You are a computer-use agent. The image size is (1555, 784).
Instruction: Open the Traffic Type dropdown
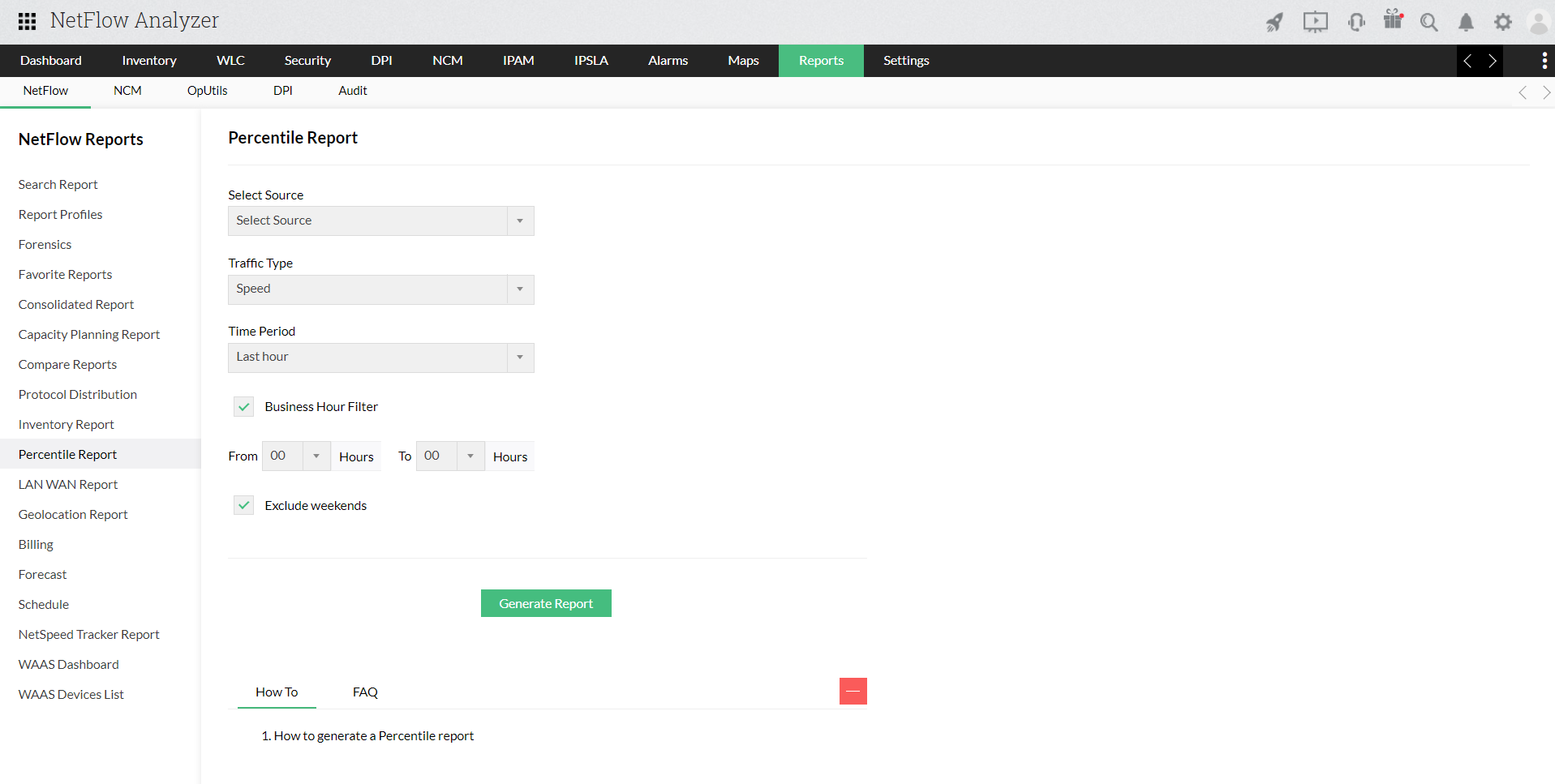[x=380, y=289]
